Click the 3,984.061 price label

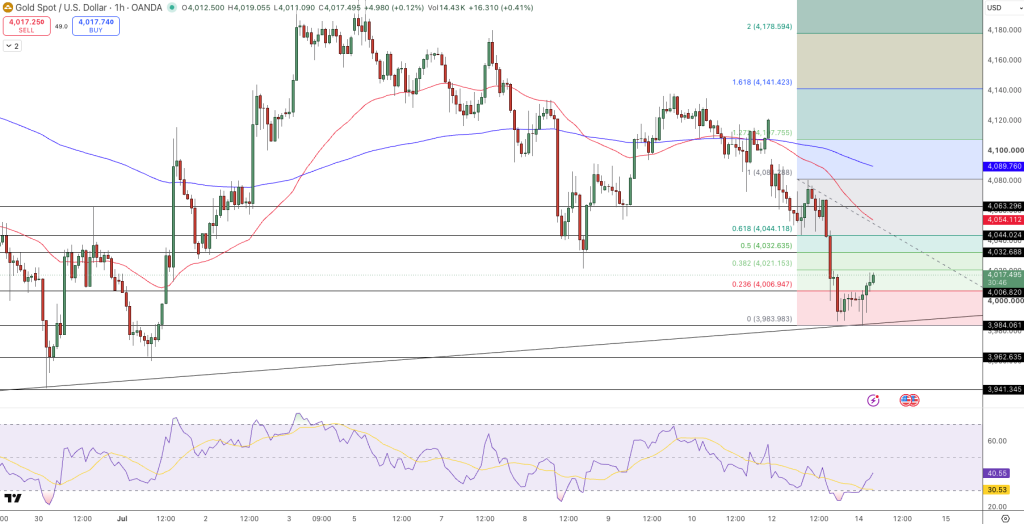1004,325
